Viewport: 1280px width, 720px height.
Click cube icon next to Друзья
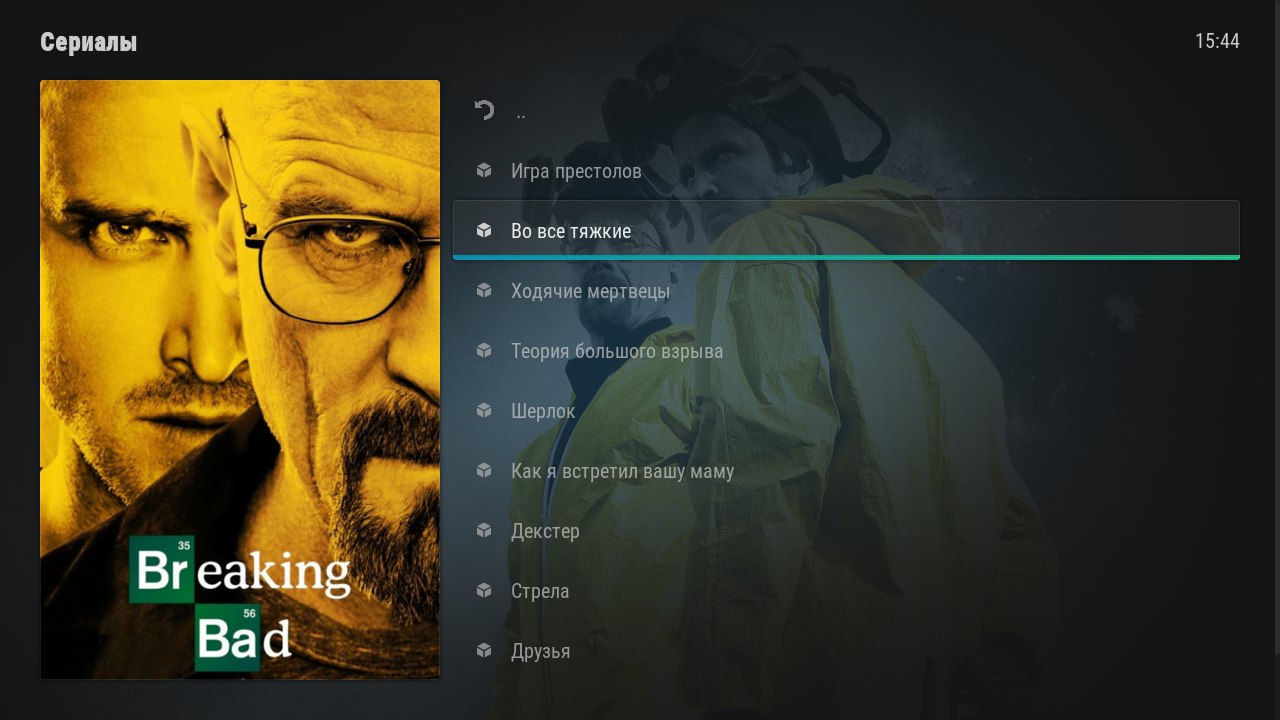tap(484, 651)
